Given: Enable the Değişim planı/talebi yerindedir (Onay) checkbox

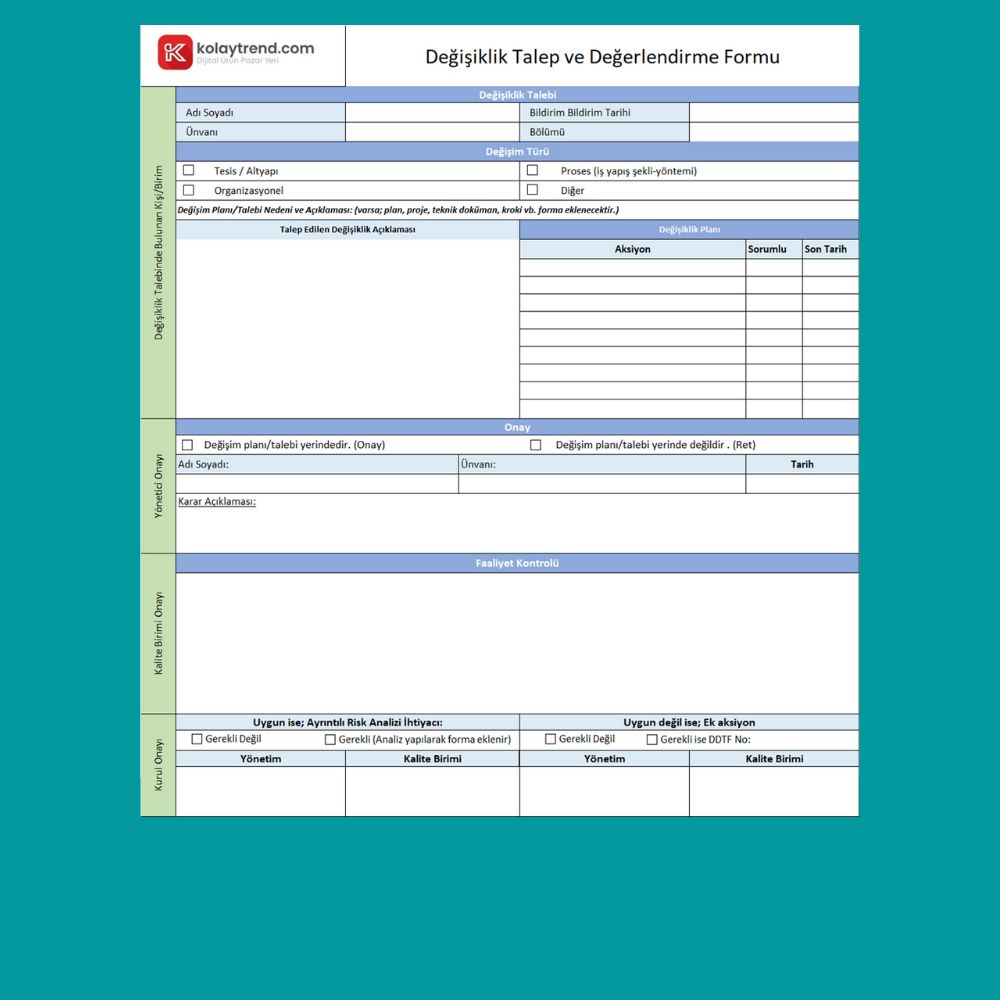Looking at the screenshot, I should click(x=187, y=444).
